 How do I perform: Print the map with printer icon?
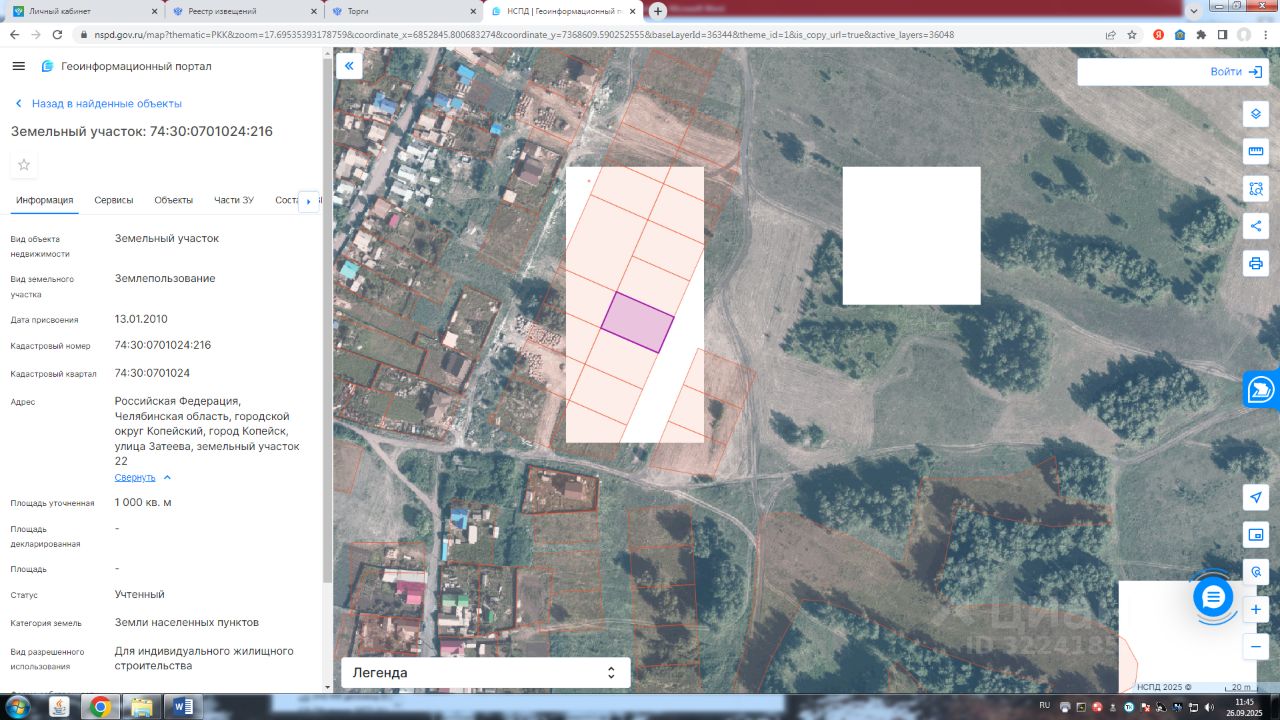click(x=1256, y=263)
